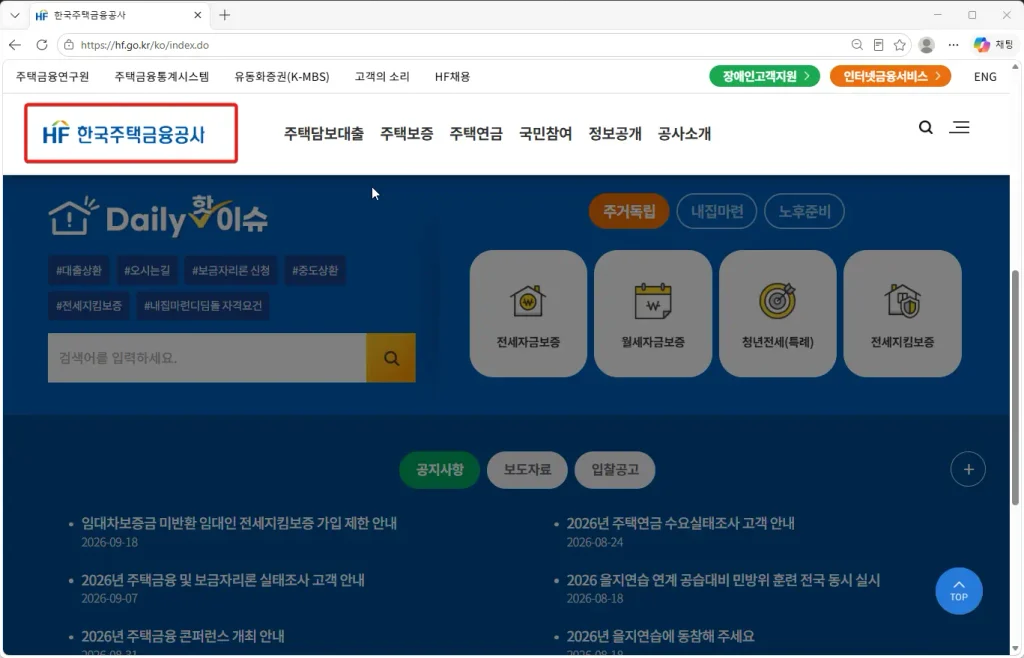This screenshot has width=1024, height=658.
Task: Click the site info lock icon
Action: tap(69, 45)
